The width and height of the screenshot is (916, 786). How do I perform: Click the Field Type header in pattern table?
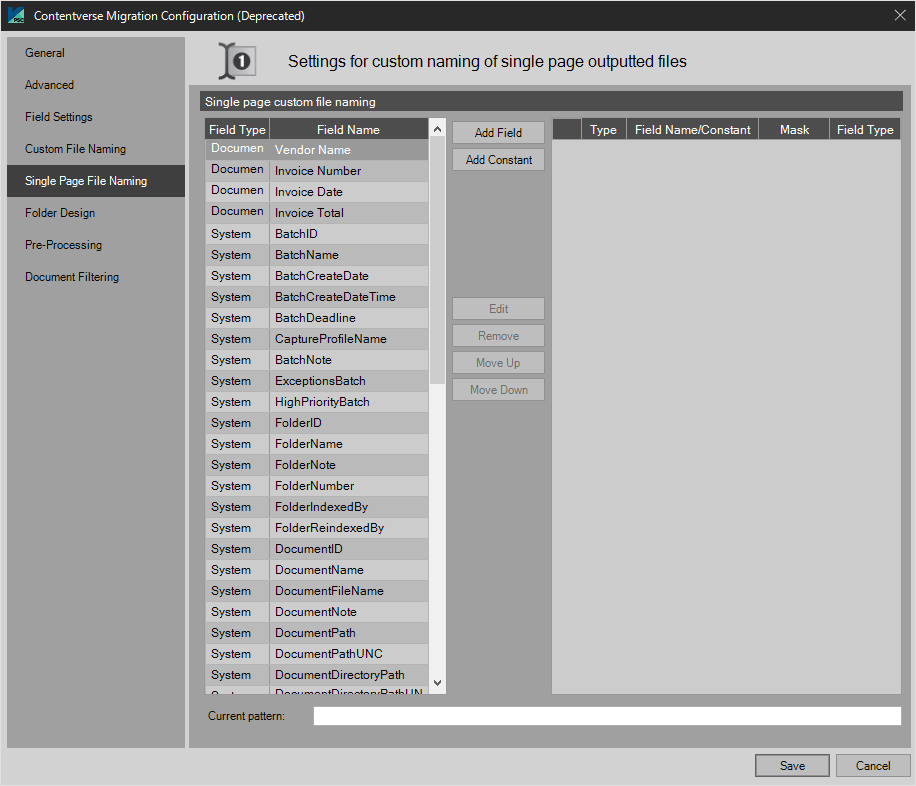click(x=865, y=130)
